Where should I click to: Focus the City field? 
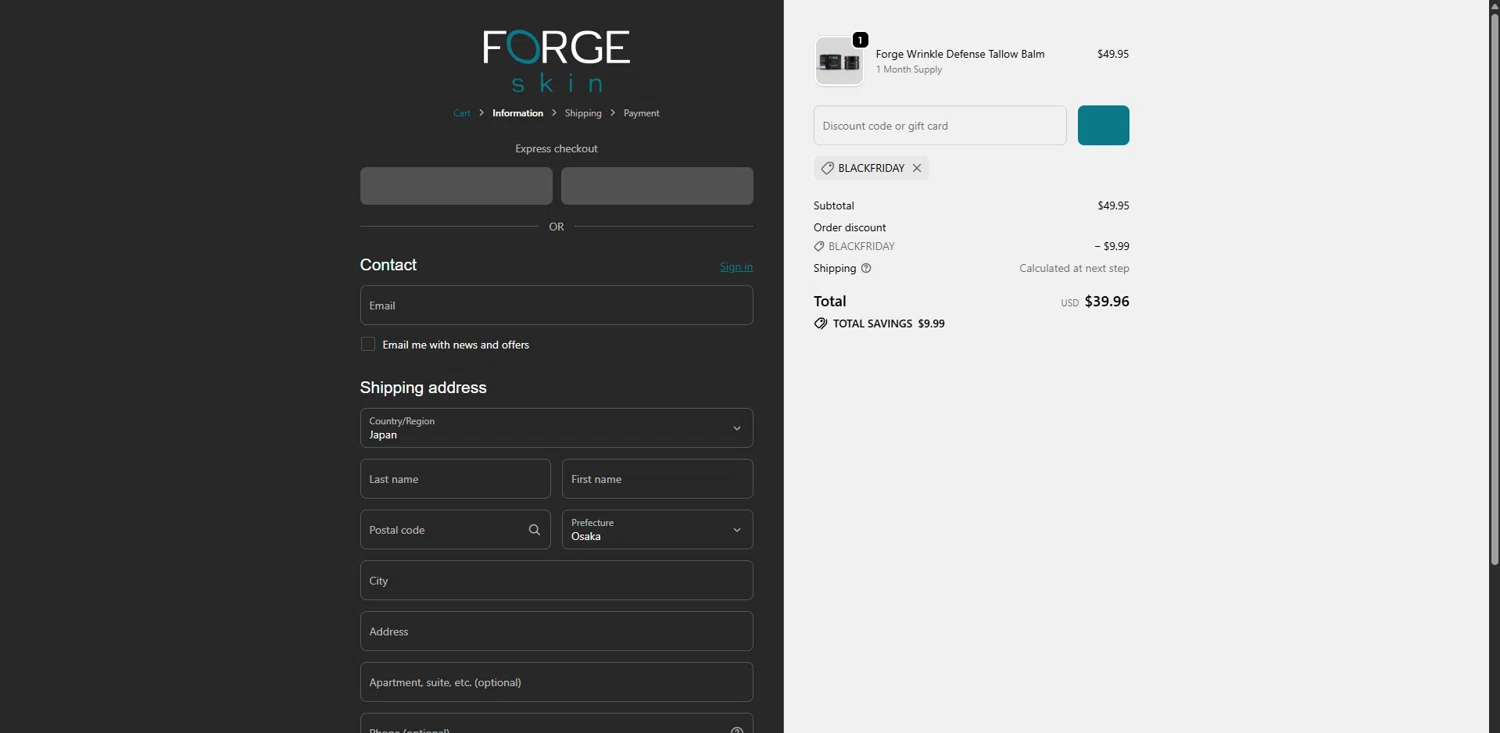(x=556, y=580)
